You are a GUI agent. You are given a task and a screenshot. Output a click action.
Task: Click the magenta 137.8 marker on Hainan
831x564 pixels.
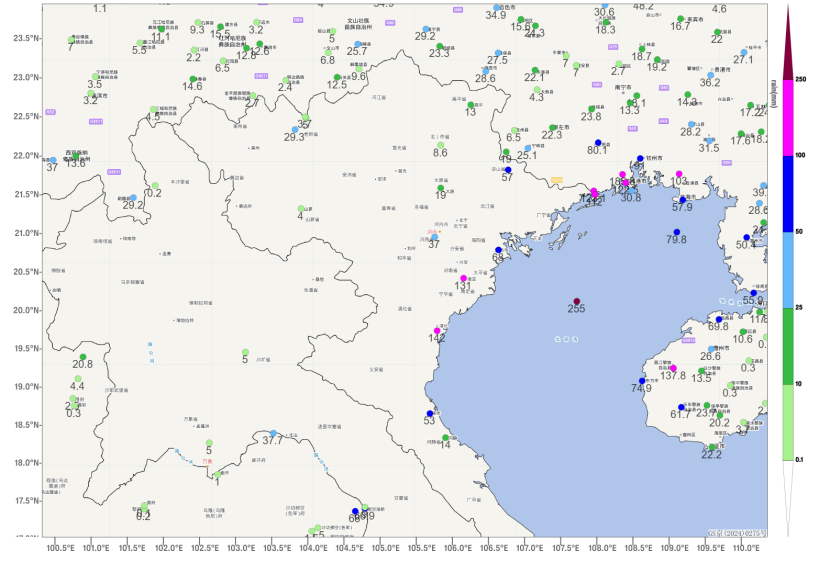pyautogui.click(x=674, y=368)
